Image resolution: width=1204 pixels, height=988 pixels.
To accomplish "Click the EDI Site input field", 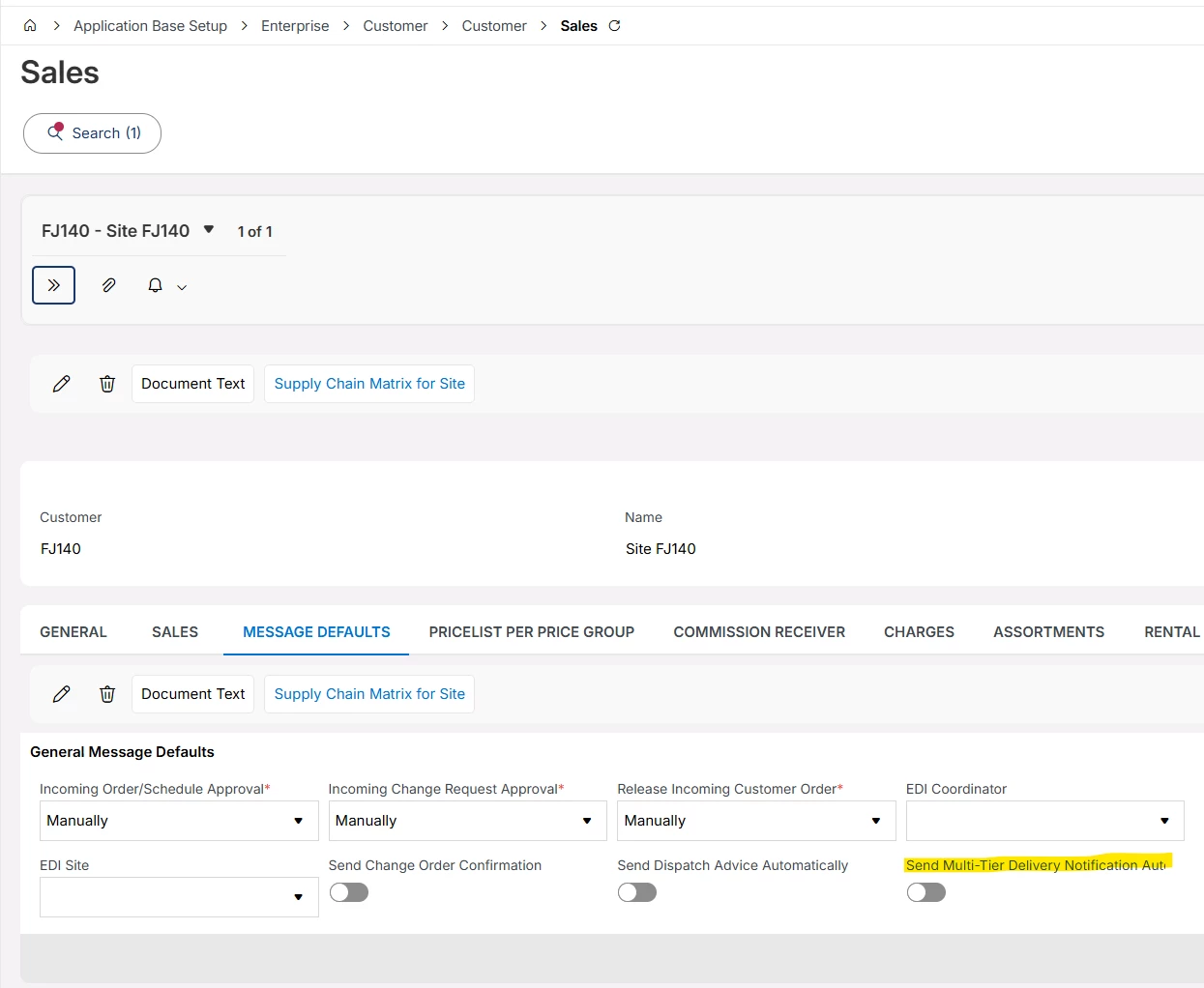I will point(164,897).
